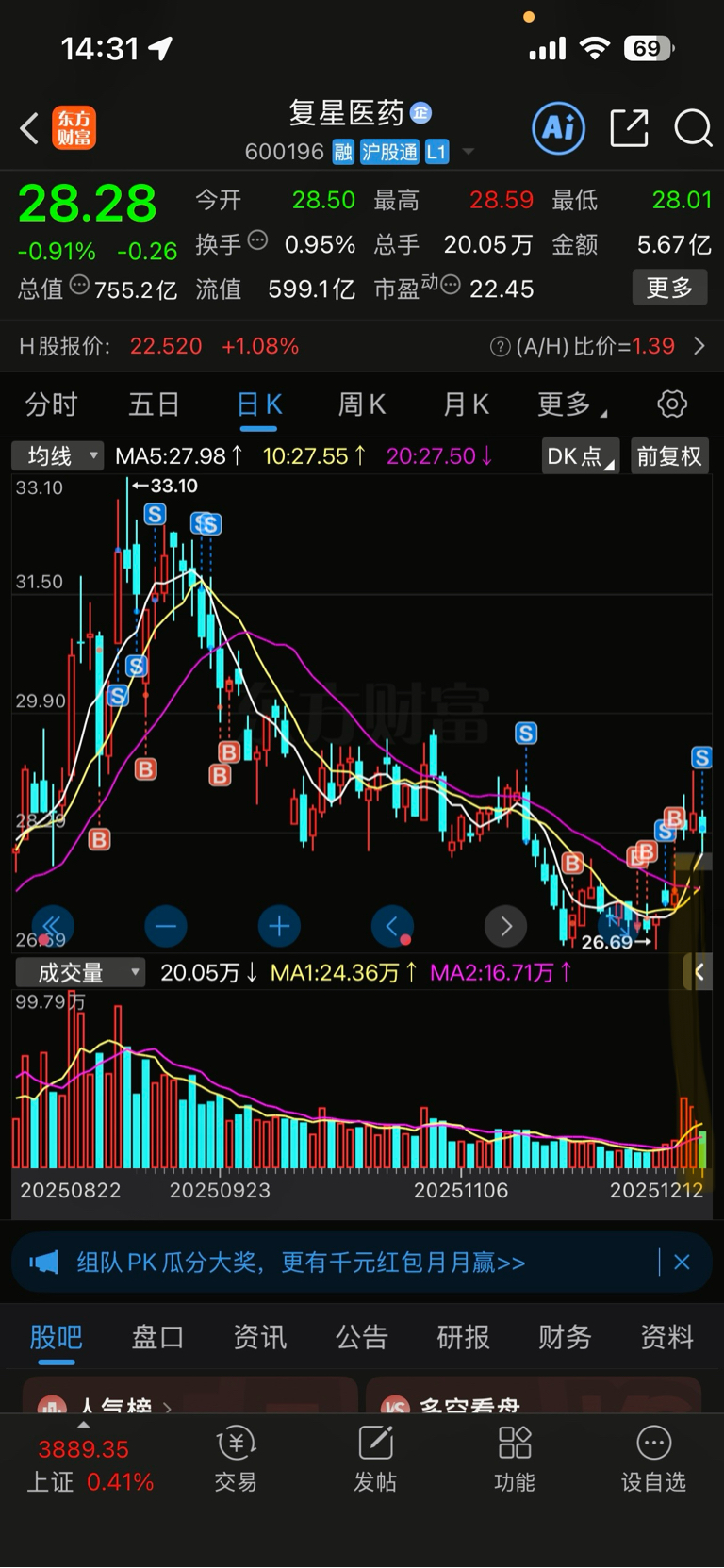Tap the high marker 33.10 on chart
This screenshot has width=724, height=1568.
click(164, 486)
